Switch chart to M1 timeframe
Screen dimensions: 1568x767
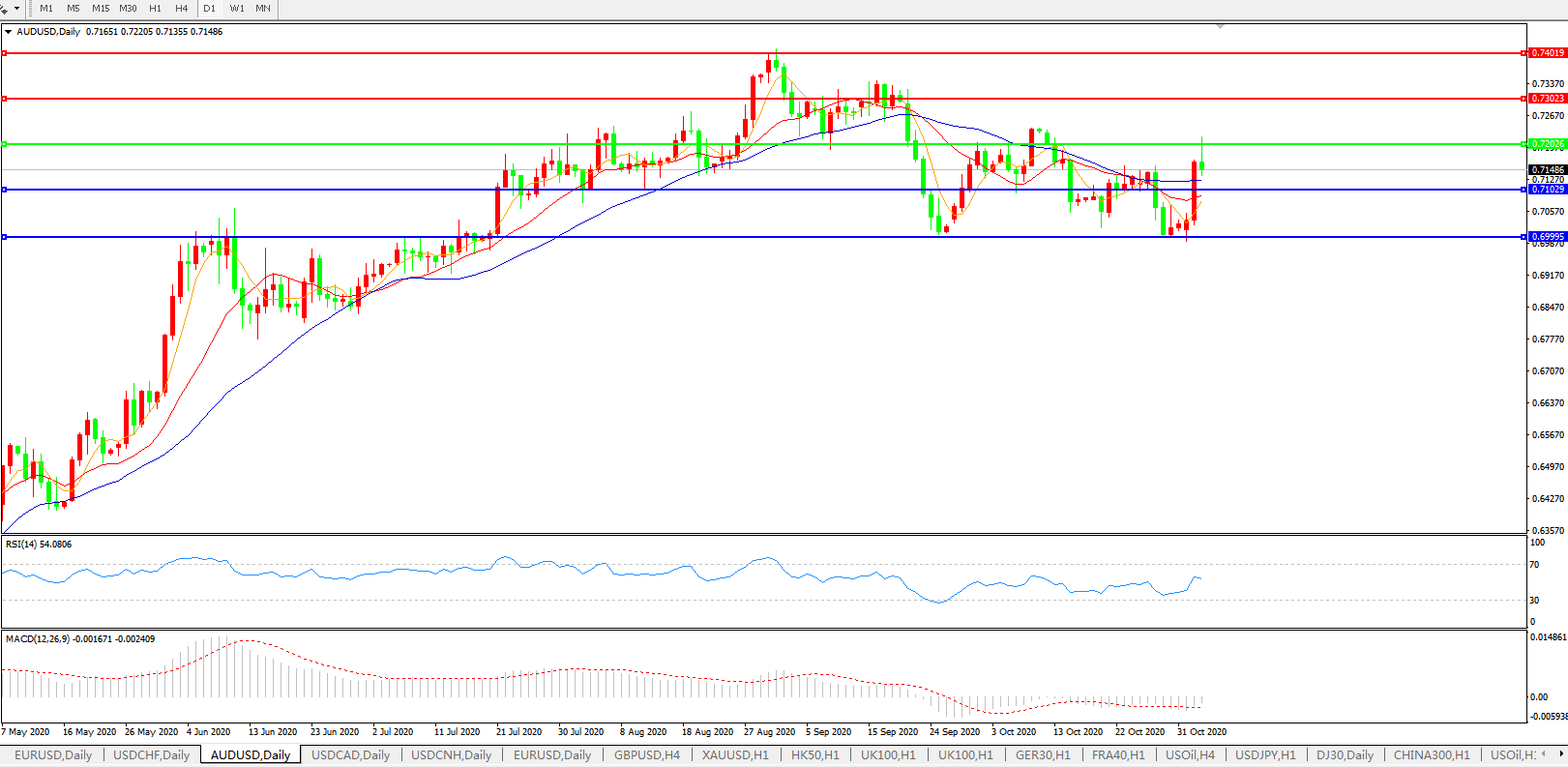tap(46, 9)
